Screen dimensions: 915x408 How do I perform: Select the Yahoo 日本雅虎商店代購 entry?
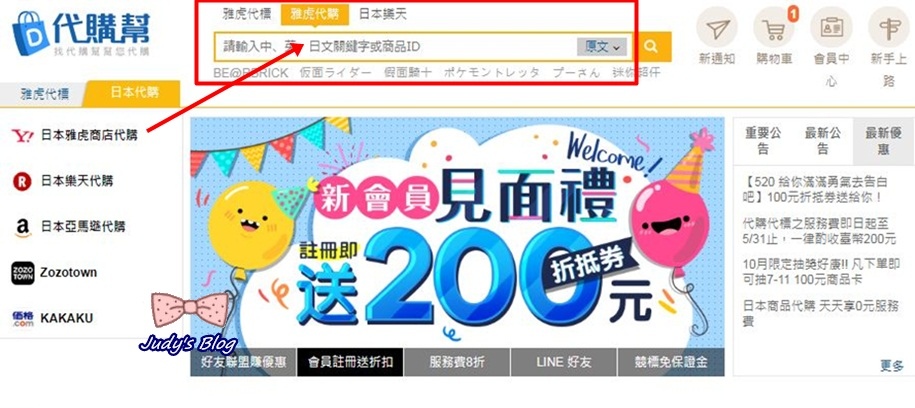75,136
